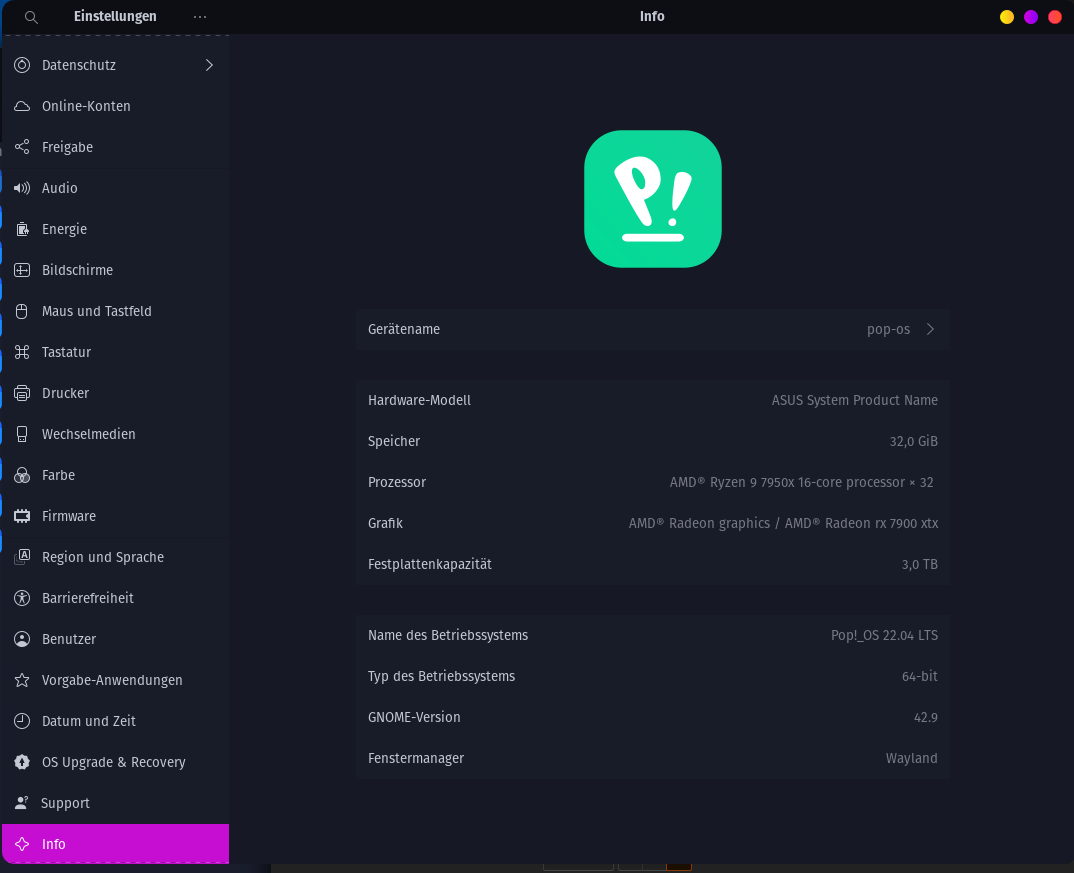The width and height of the screenshot is (1074, 873).
Task: Select Vorgabe-Anwendungen
Action: 116,680
